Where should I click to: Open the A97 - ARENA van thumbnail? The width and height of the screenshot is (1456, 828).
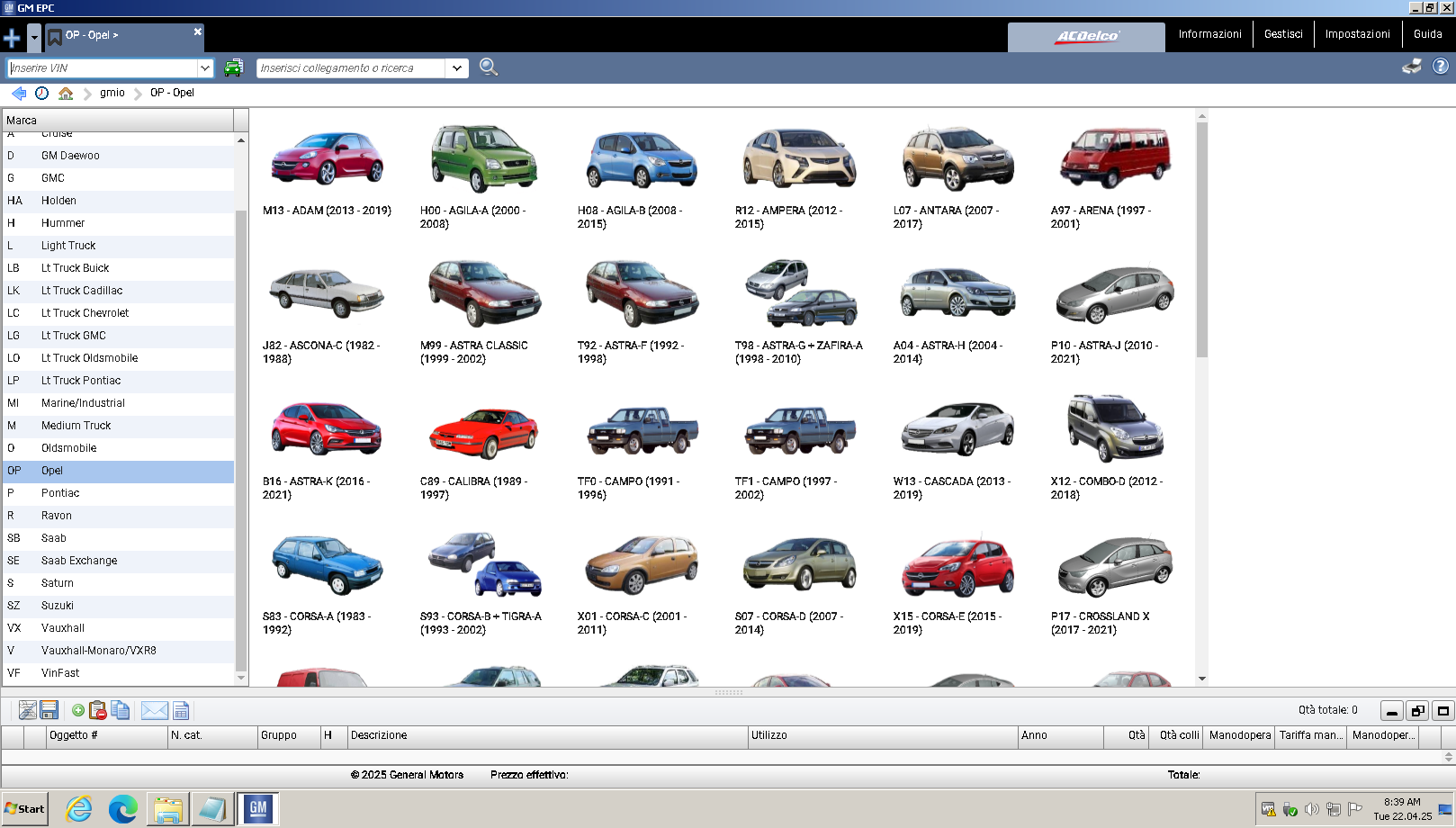1115,158
